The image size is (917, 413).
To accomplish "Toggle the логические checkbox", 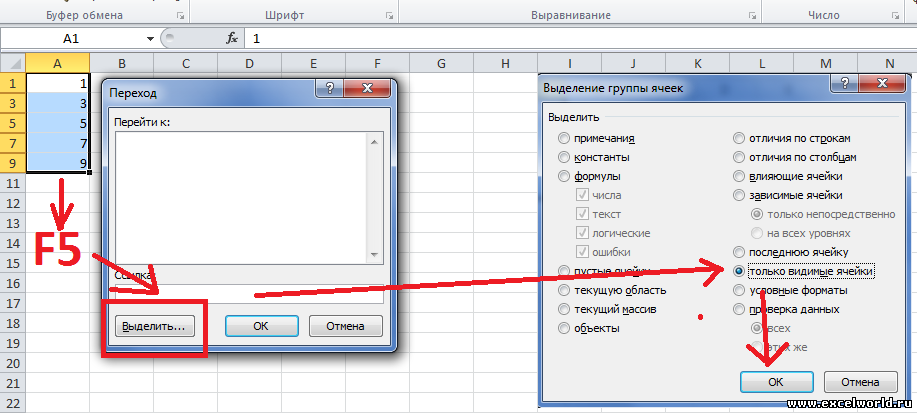I will (613, 233).
